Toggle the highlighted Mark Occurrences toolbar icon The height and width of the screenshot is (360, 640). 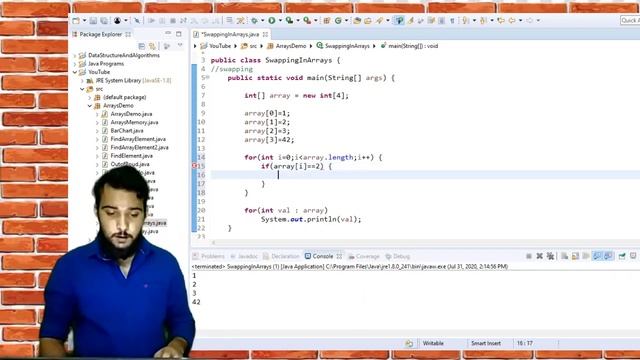pos(399,20)
